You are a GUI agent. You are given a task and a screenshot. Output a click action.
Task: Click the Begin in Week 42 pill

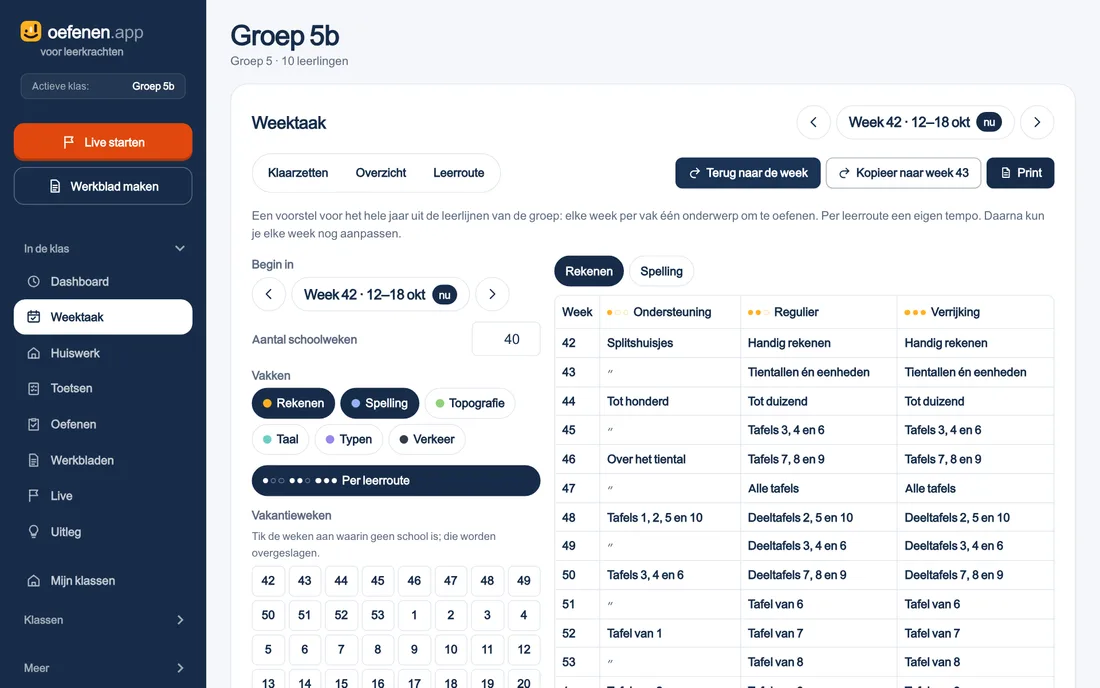click(x=380, y=294)
